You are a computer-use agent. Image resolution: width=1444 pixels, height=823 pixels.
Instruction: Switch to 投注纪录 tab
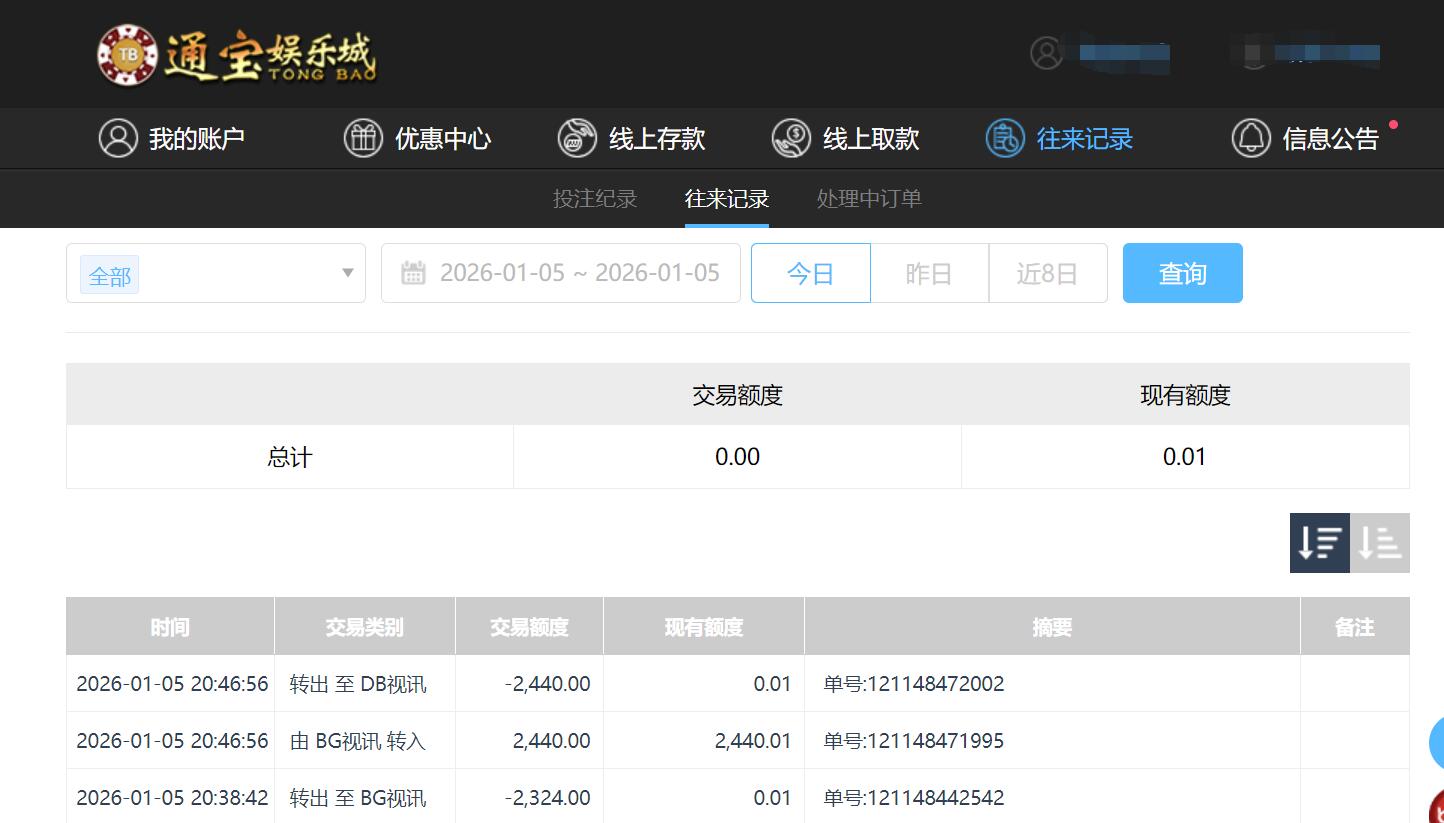[x=595, y=198]
